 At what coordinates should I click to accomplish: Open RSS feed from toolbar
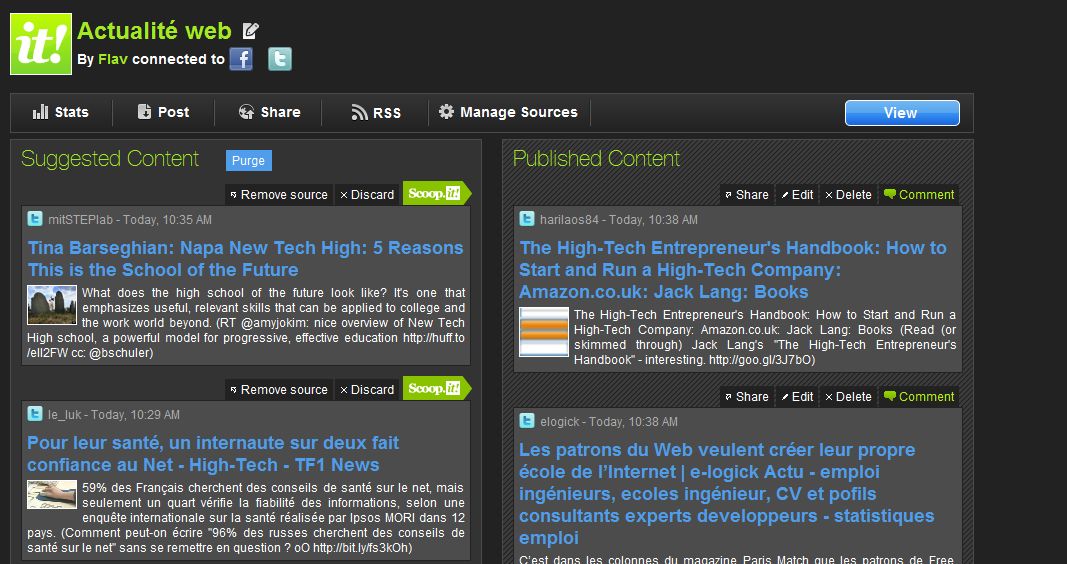376,113
